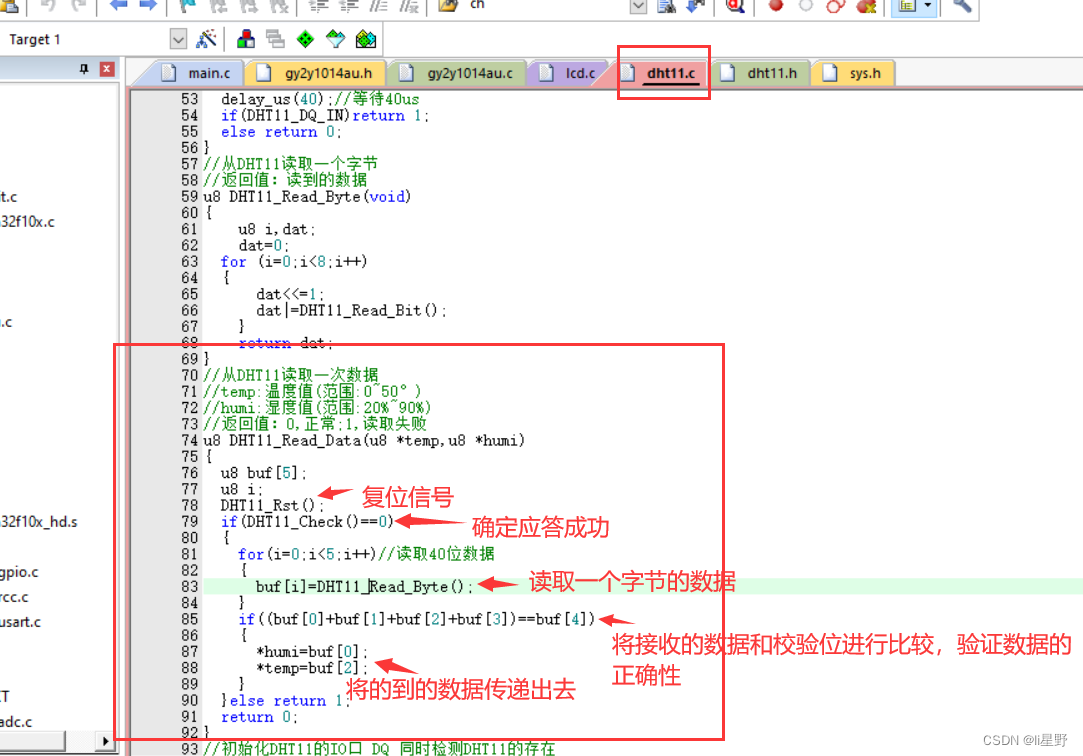
Task: Open the find text combo box dropdown
Action: (x=638, y=6)
